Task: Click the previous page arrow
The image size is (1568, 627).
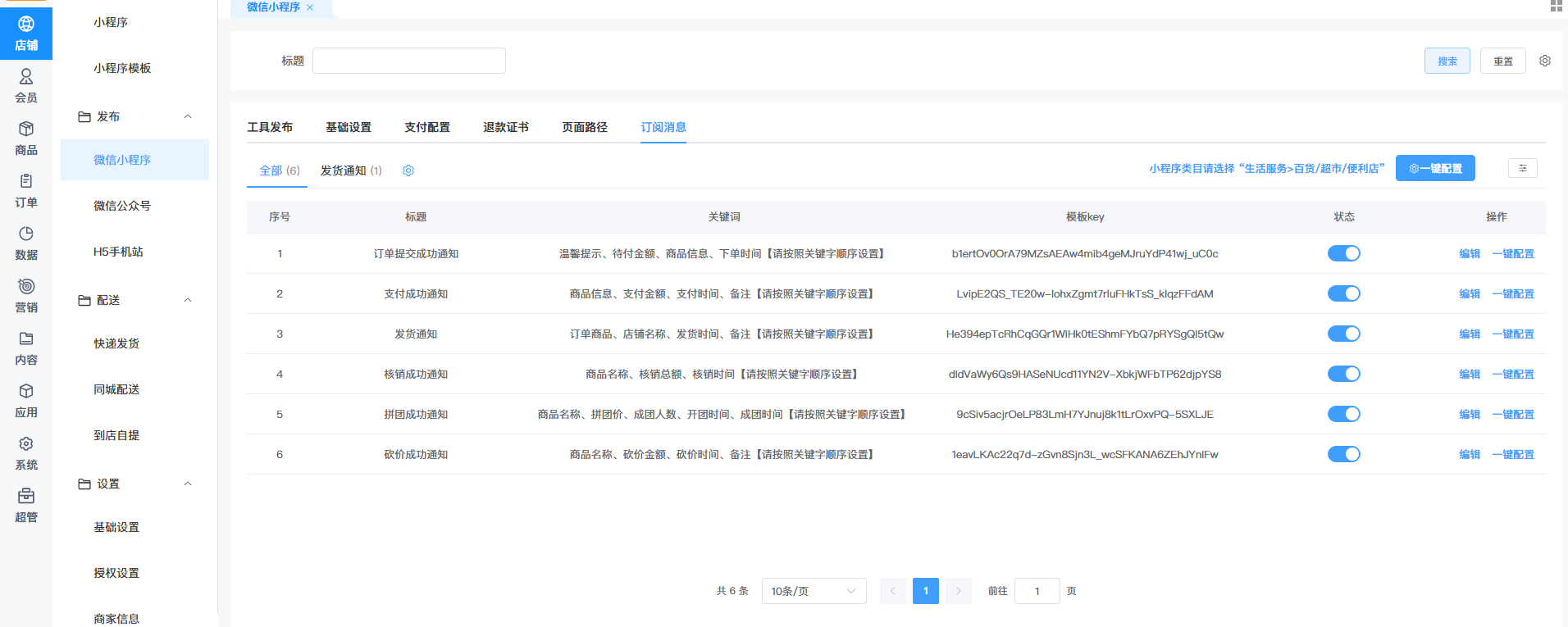Action: click(x=893, y=591)
